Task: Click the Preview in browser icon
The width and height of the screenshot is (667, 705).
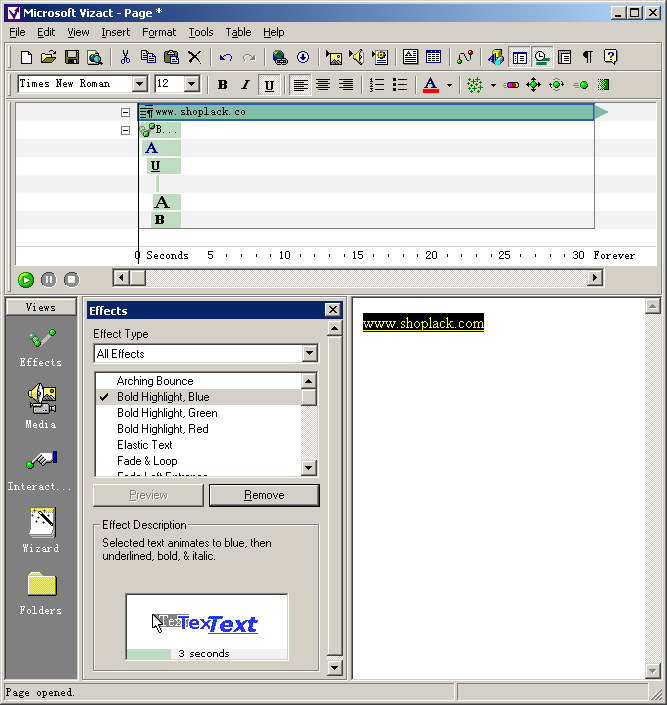Action: (x=95, y=57)
